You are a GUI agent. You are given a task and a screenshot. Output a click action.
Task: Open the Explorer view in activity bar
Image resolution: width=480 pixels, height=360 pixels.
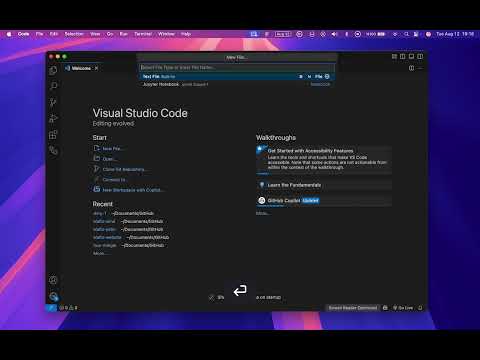pyautogui.click(x=53, y=70)
